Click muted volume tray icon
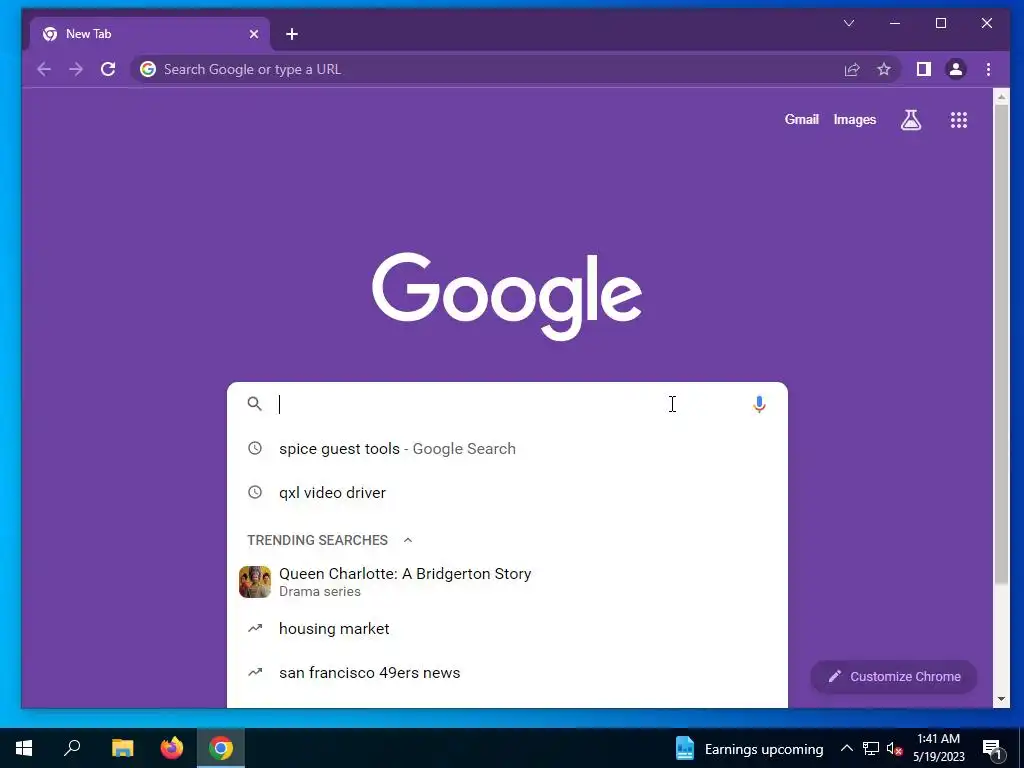The image size is (1024, 768). tap(894, 748)
